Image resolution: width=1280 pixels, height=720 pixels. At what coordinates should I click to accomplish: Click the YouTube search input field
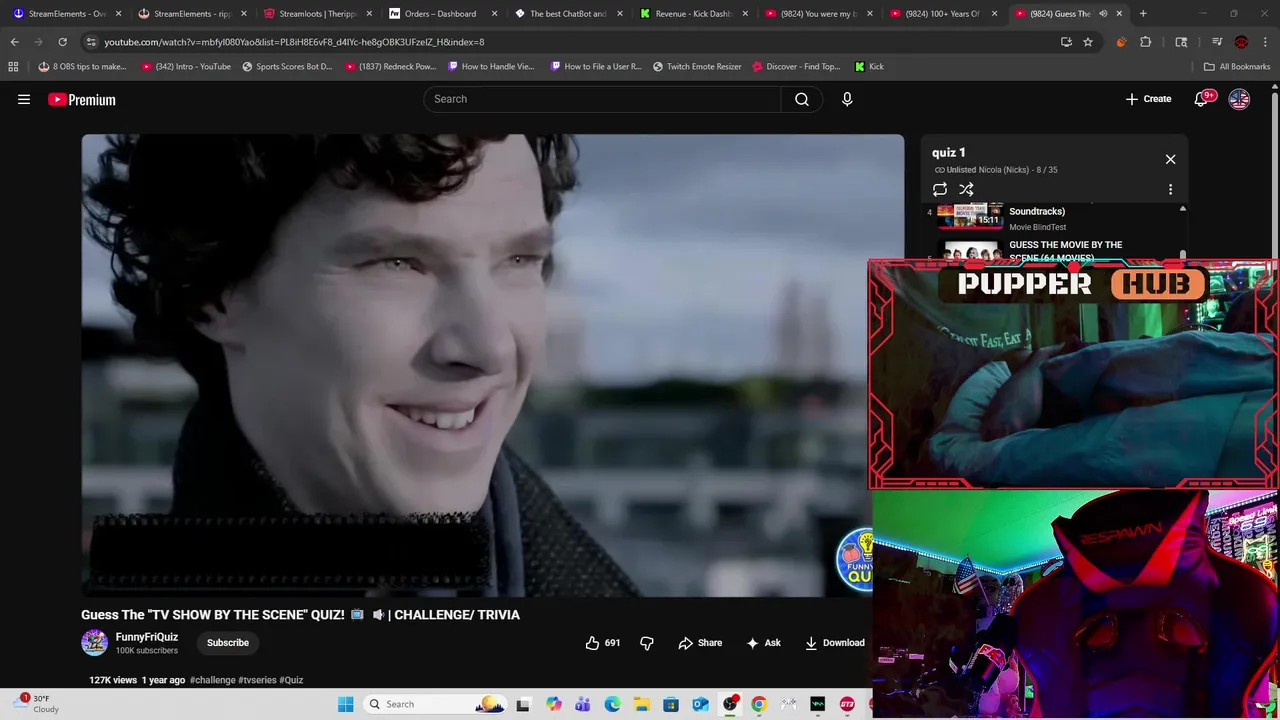pos(602,99)
